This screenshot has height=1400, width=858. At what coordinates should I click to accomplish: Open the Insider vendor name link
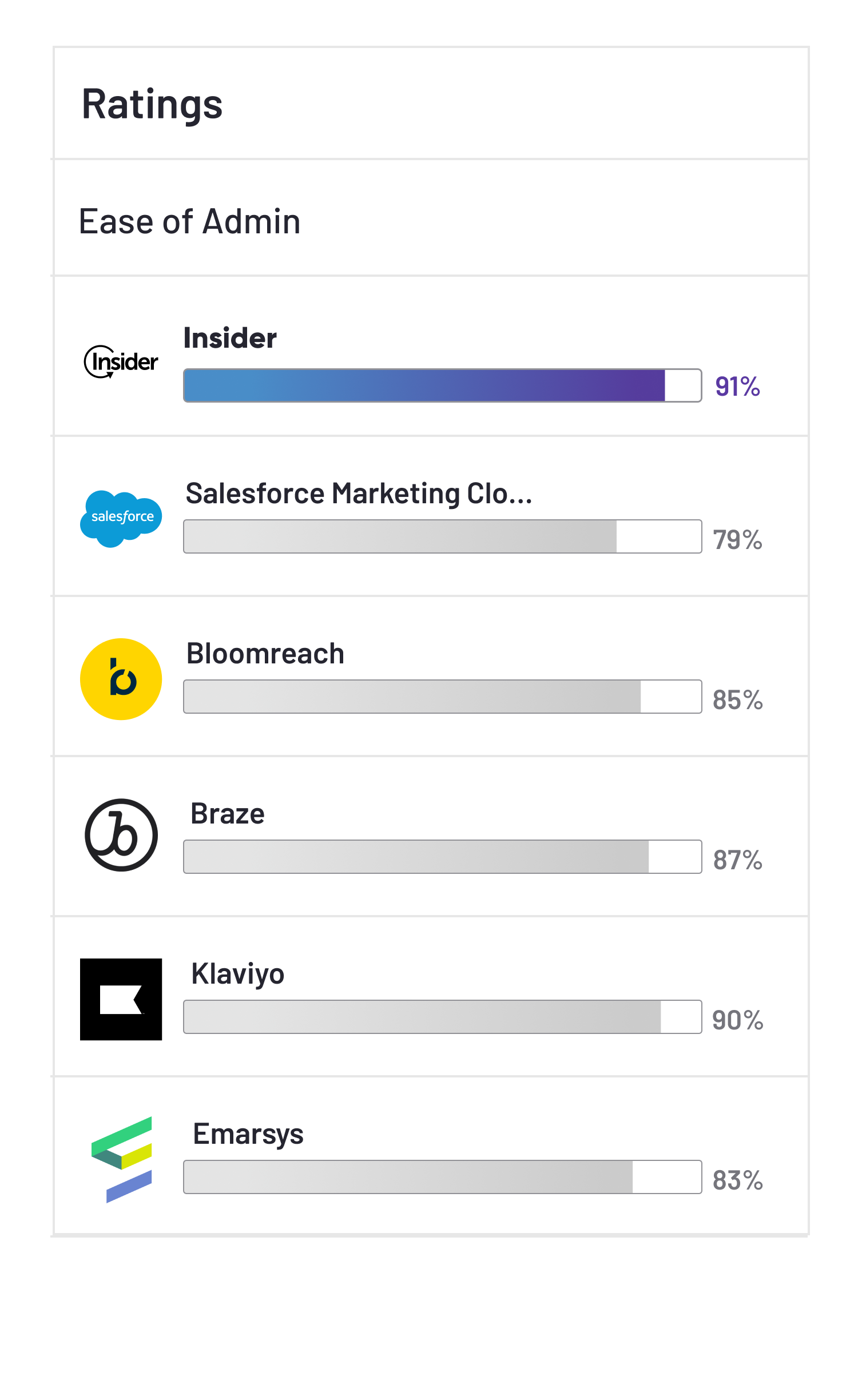(x=230, y=338)
